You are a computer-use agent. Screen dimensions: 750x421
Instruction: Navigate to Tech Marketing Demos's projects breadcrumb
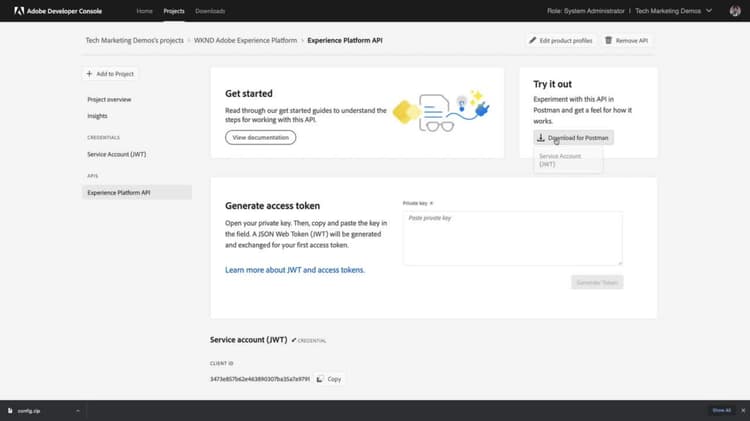134,40
